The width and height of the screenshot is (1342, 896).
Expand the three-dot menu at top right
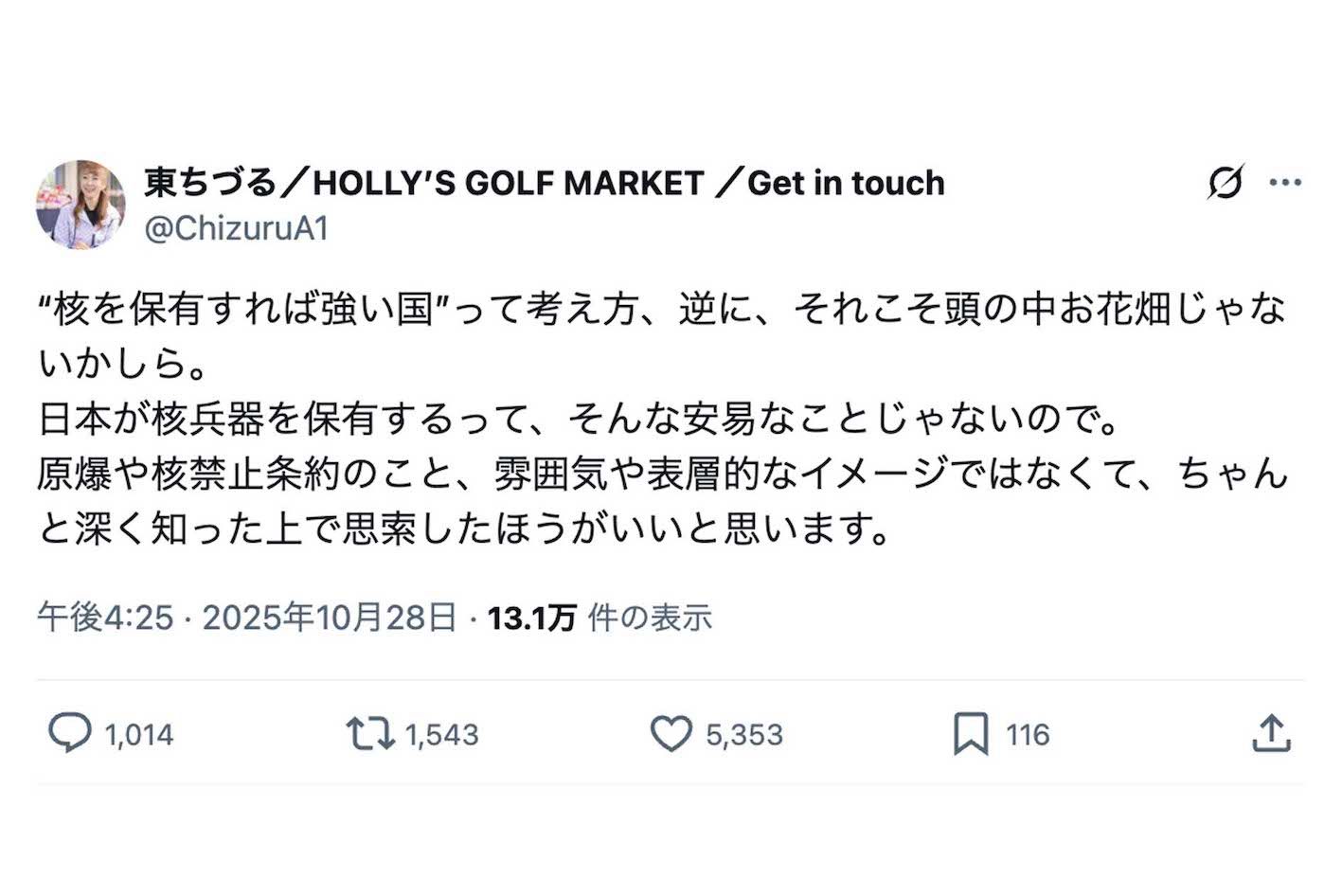pos(1283,184)
